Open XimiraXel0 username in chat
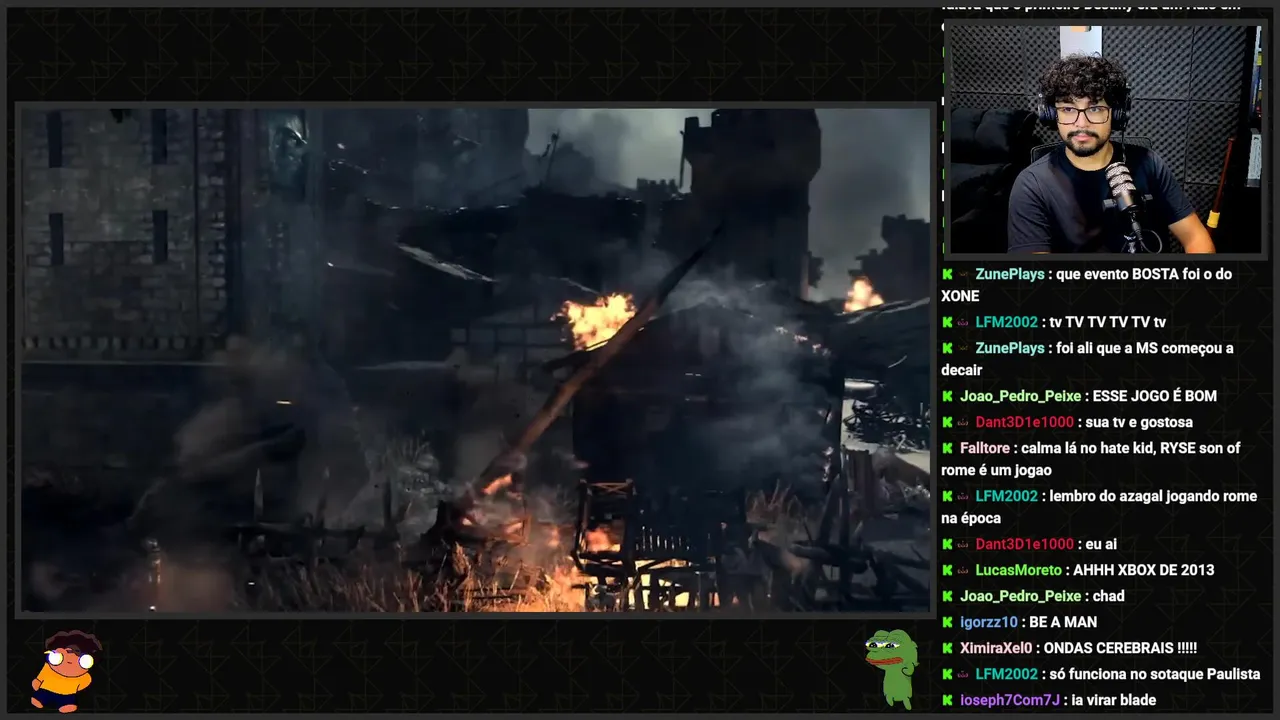The height and width of the screenshot is (720, 1280). [x=996, y=648]
